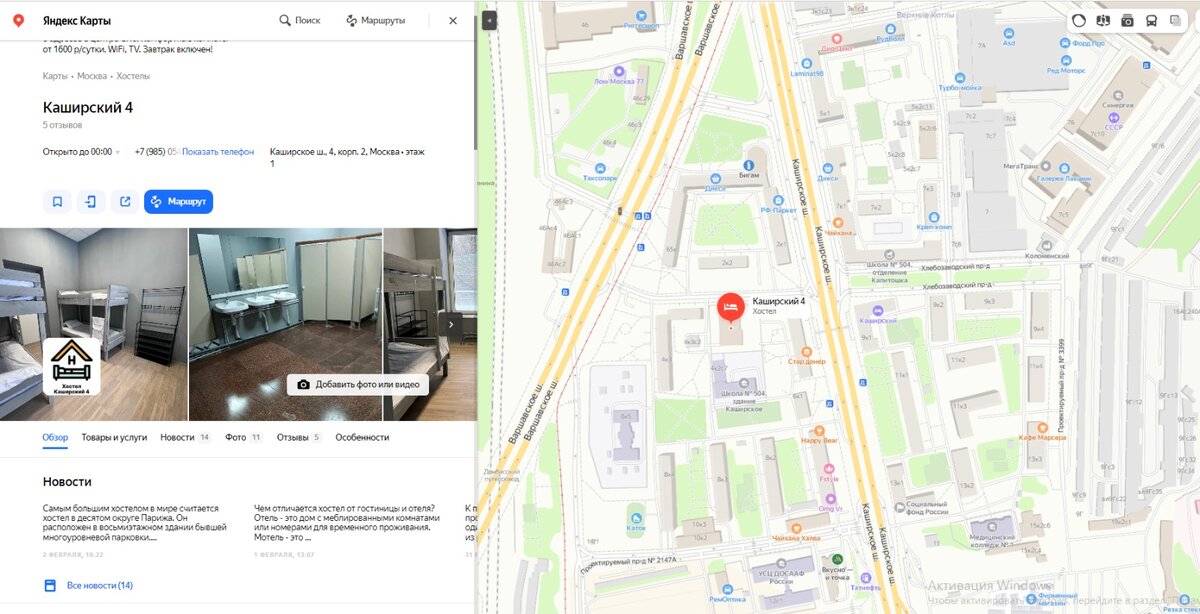The image size is (1200, 614).
Task: Save place with the bookmark icon
Action: 57,202
